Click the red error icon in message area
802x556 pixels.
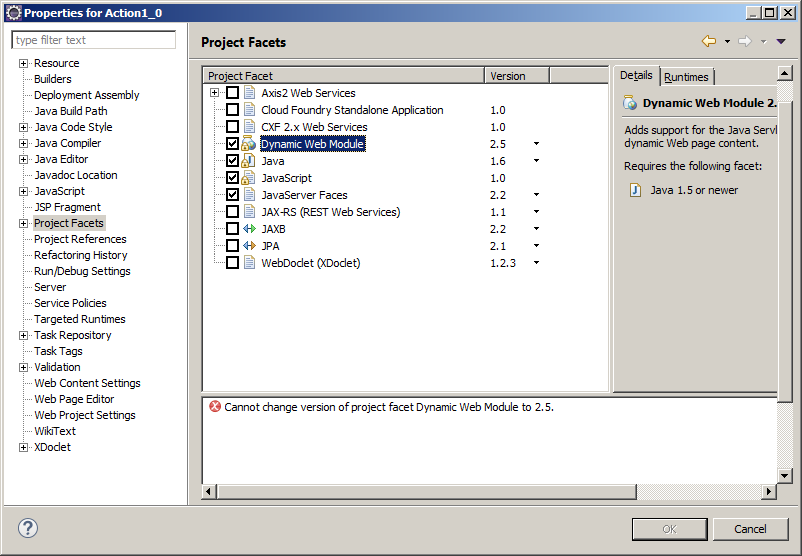coord(215,407)
